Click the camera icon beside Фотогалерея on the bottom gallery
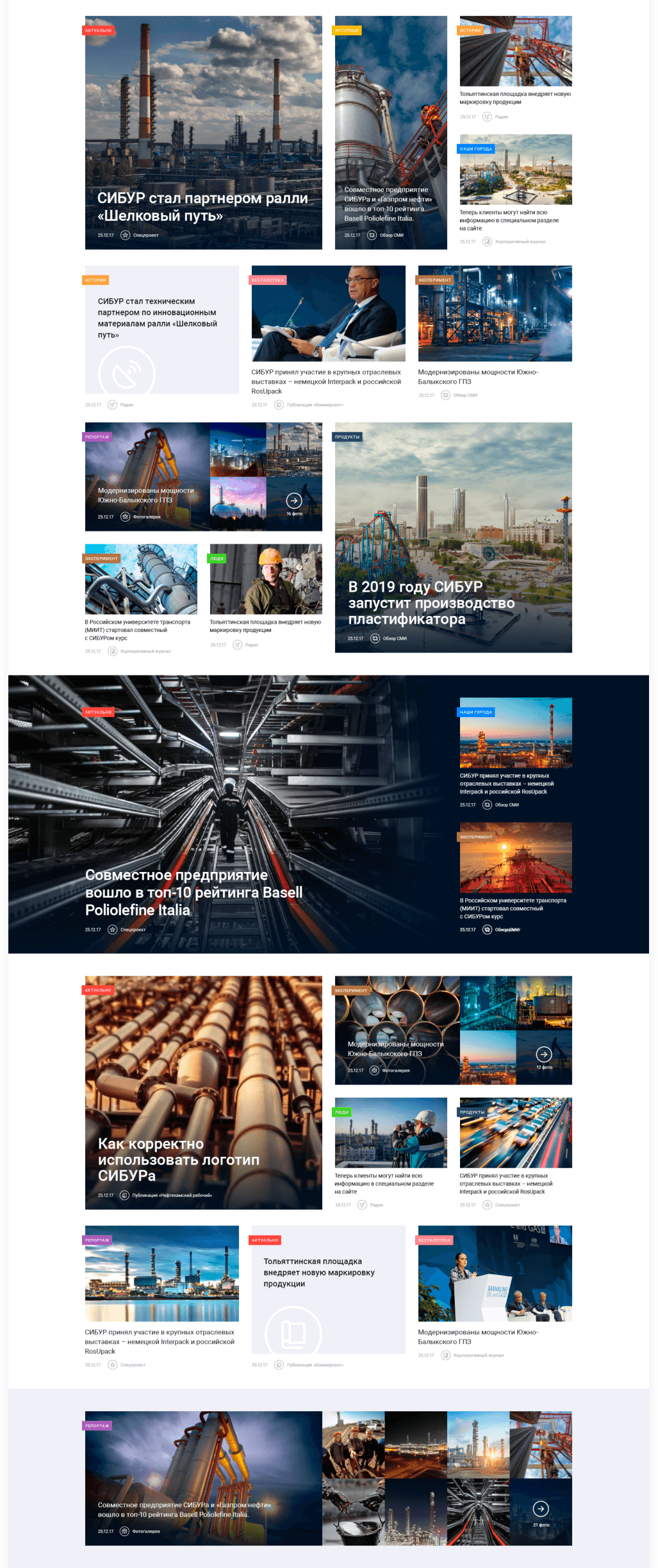This screenshot has height=1568, width=658. (x=125, y=1531)
